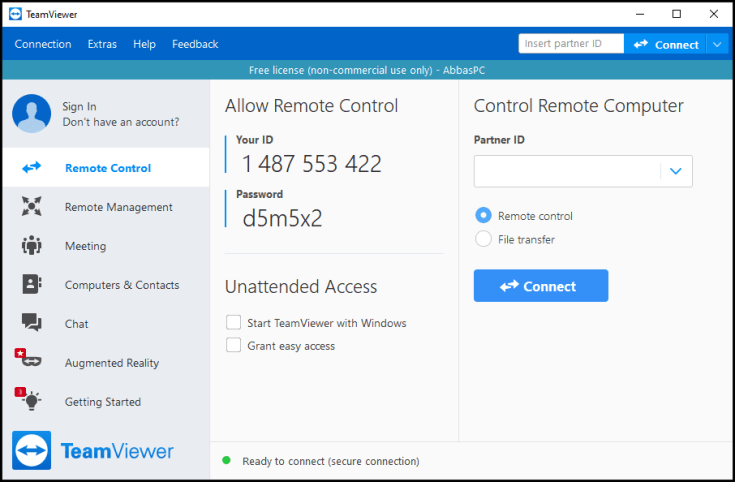Image resolution: width=735 pixels, height=482 pixels.
Task: Minimize the TeamViewer window
Action: 640,14
